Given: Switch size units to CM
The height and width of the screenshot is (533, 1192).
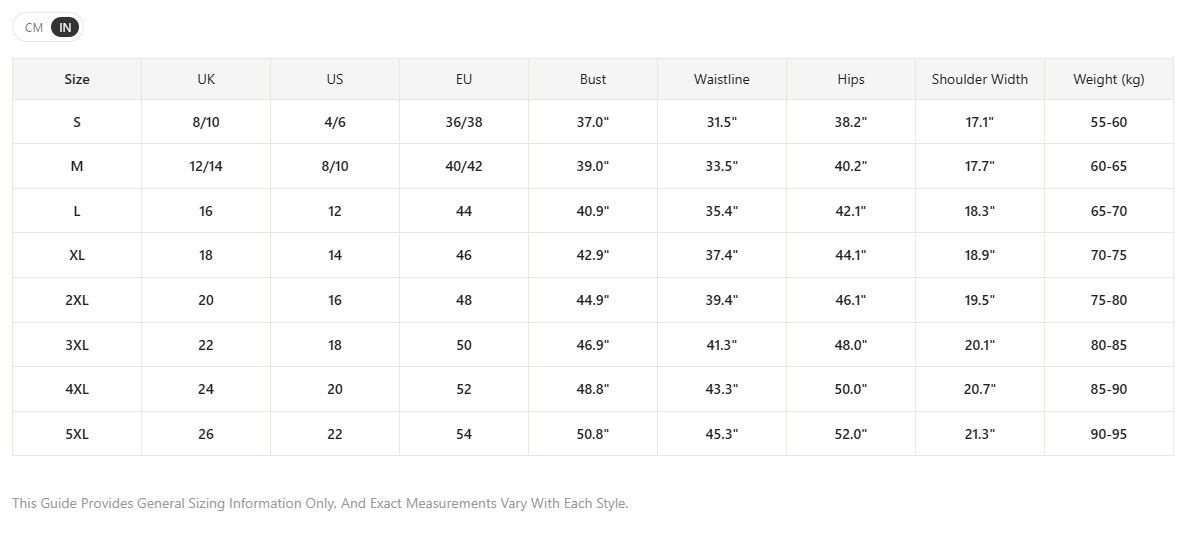Looking at the screenshot, I should coord(33,27).
